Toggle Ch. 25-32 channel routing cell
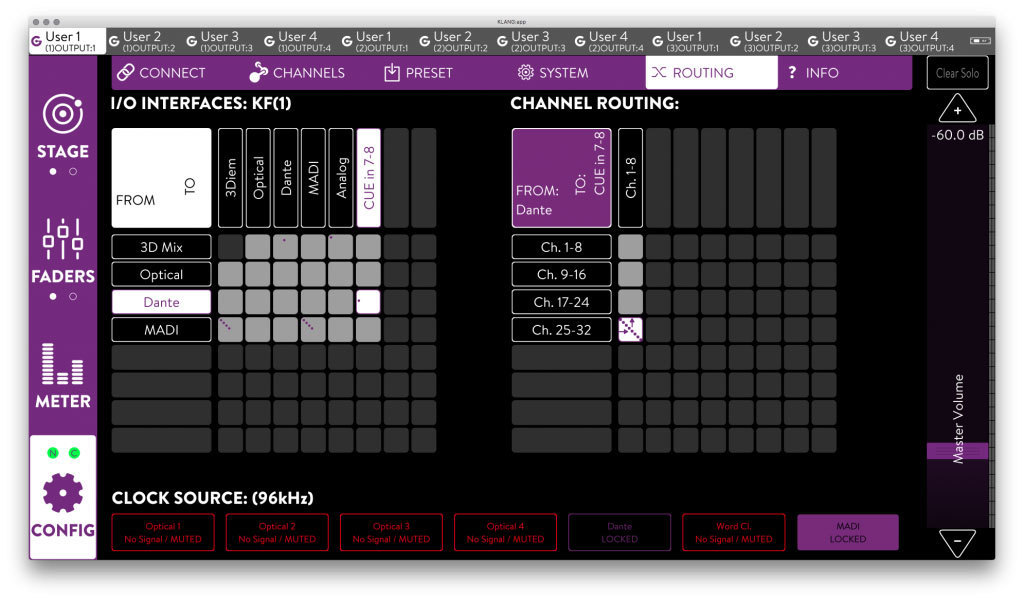 (630, 330)
